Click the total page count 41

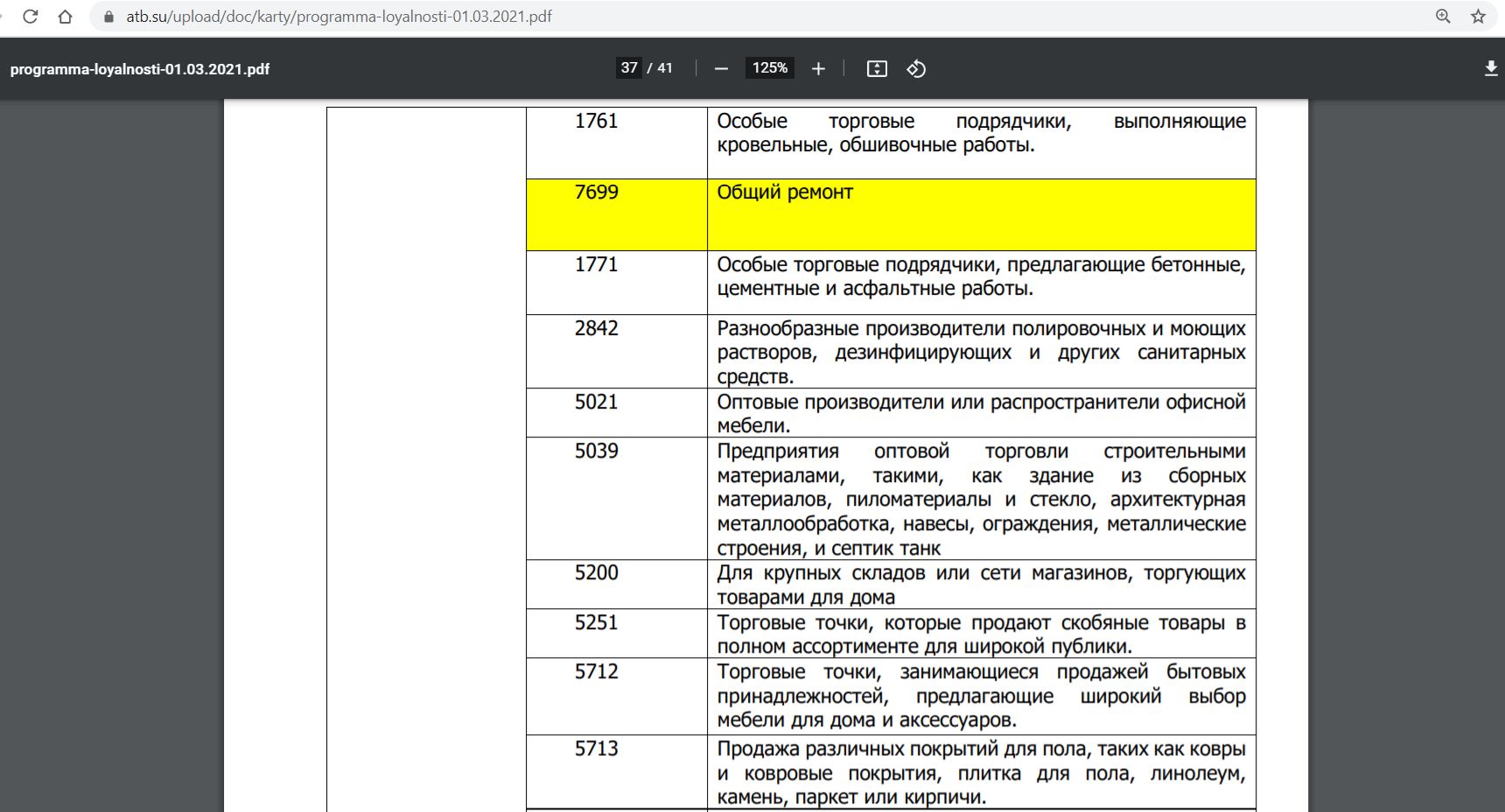point(665,67)
